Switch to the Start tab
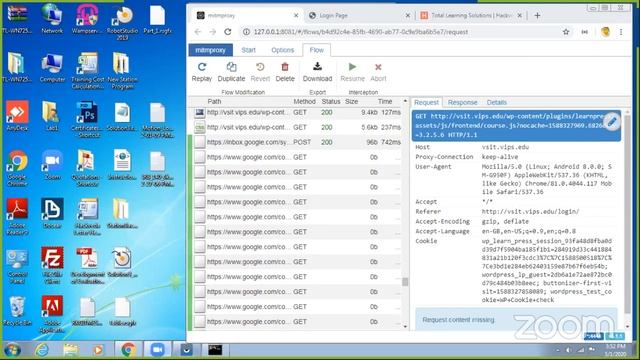The image size is (640, 360). click(x=248, y=50)
